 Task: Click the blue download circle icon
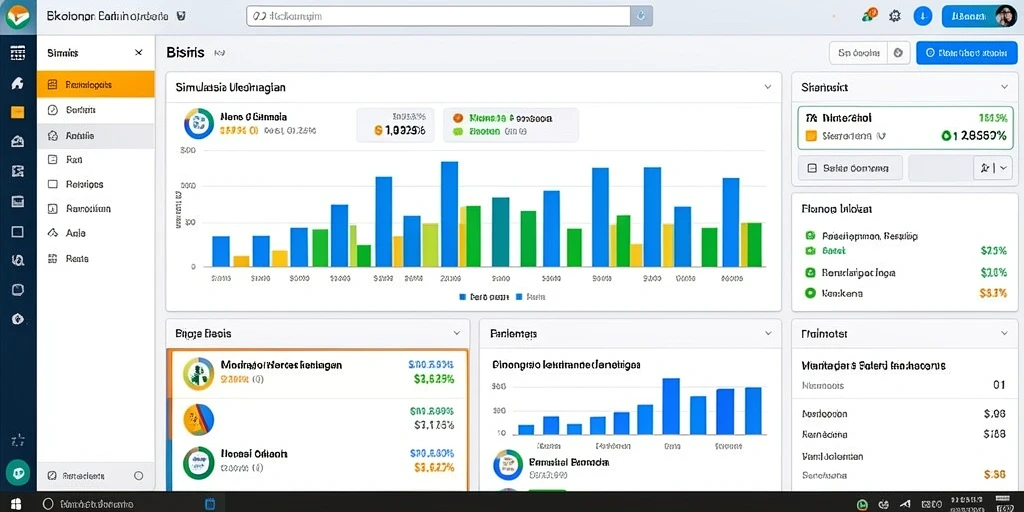[922, 16]
